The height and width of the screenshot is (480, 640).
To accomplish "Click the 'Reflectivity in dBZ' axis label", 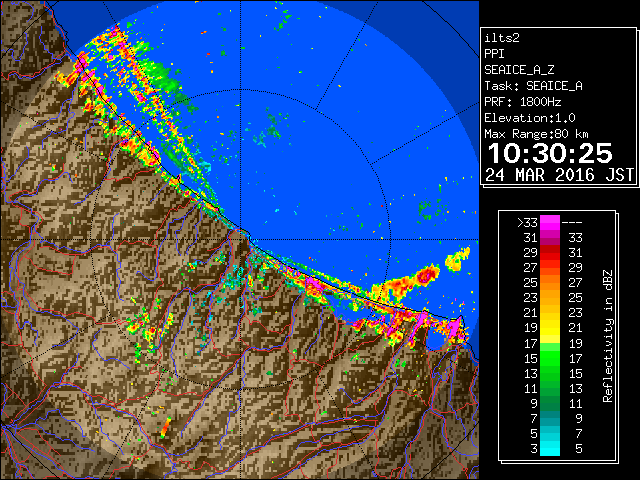I will pyautogui.click(x=608, y=336).
